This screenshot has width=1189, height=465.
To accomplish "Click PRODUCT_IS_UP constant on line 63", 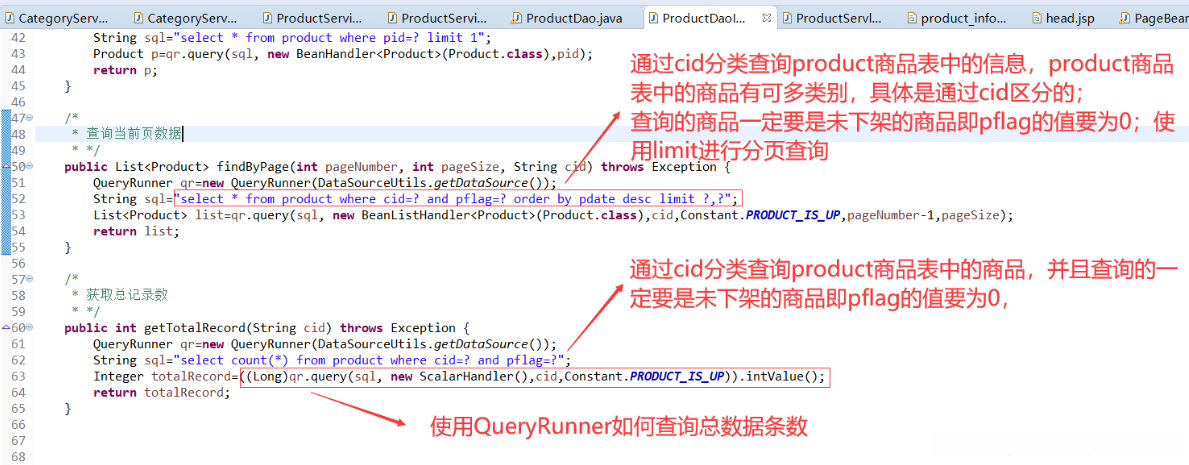I will [x=678, y=376].
